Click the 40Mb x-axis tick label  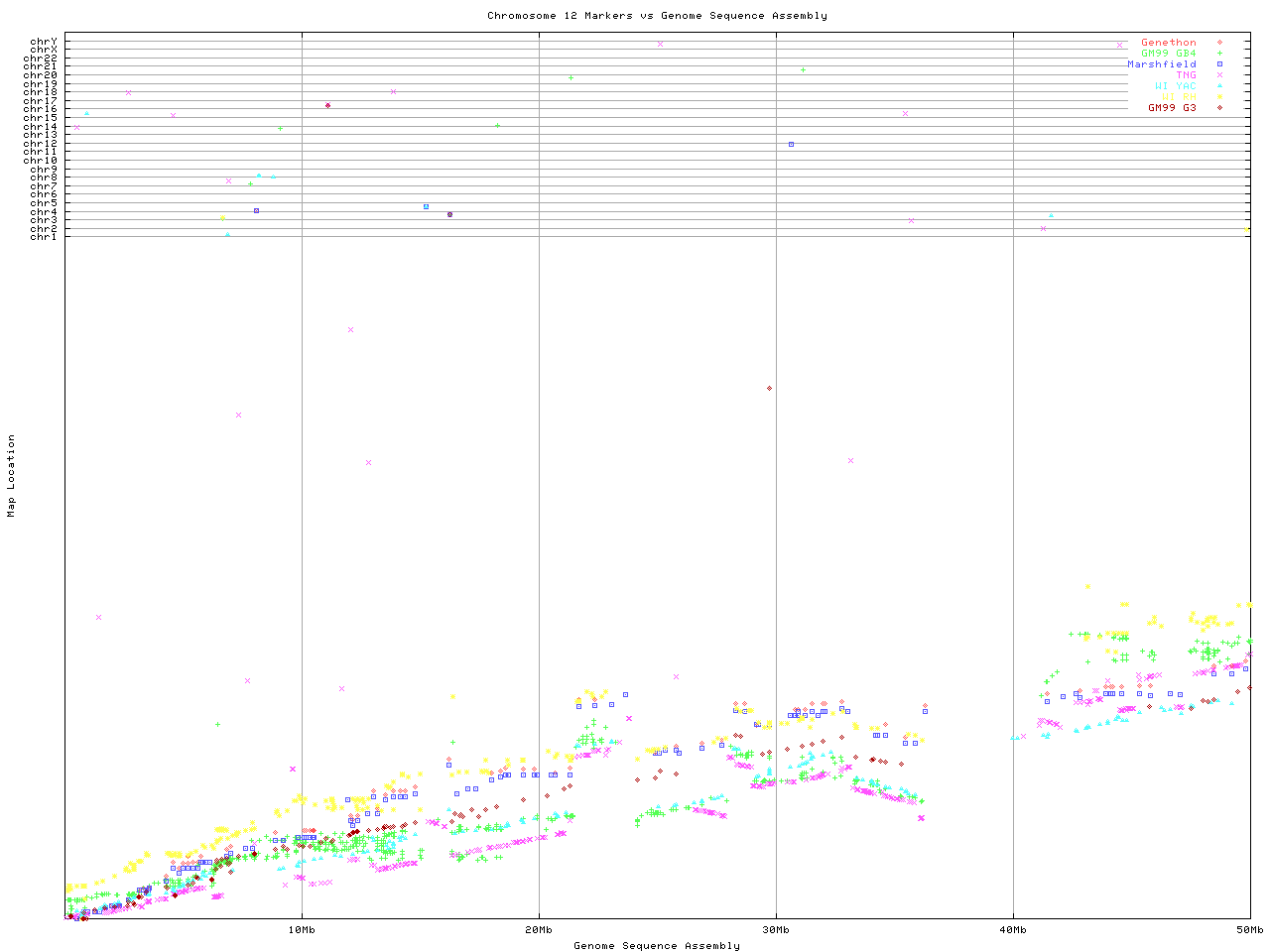[1013, 929]
